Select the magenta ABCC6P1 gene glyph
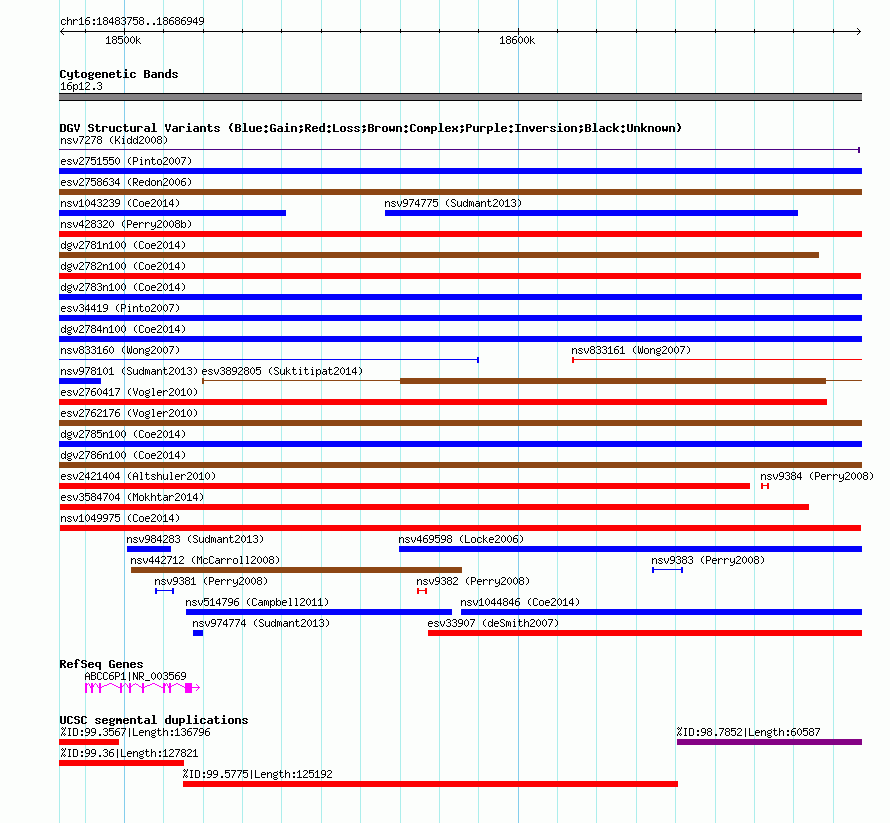Image resolution: width=890 pixels, height=823 pixels. (142, 688)
